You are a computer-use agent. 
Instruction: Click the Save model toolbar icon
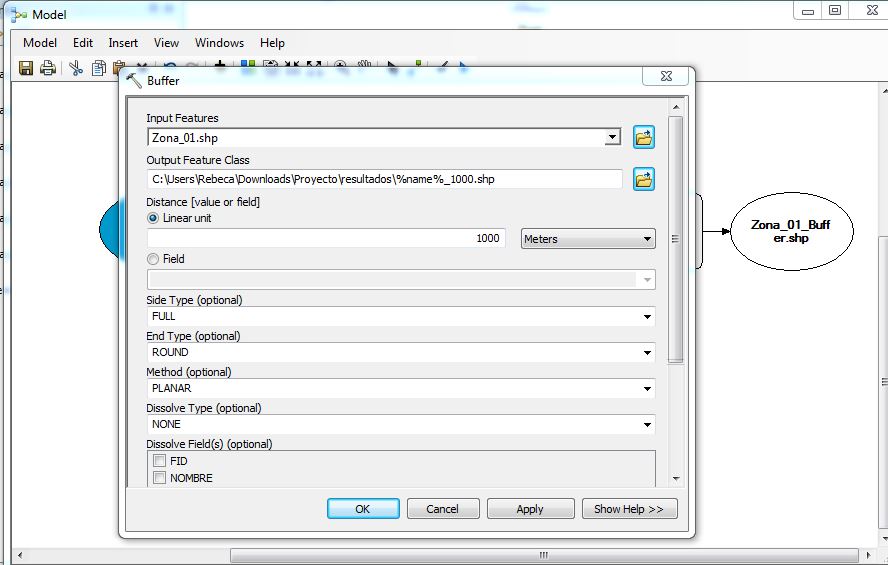pos(26,68)
